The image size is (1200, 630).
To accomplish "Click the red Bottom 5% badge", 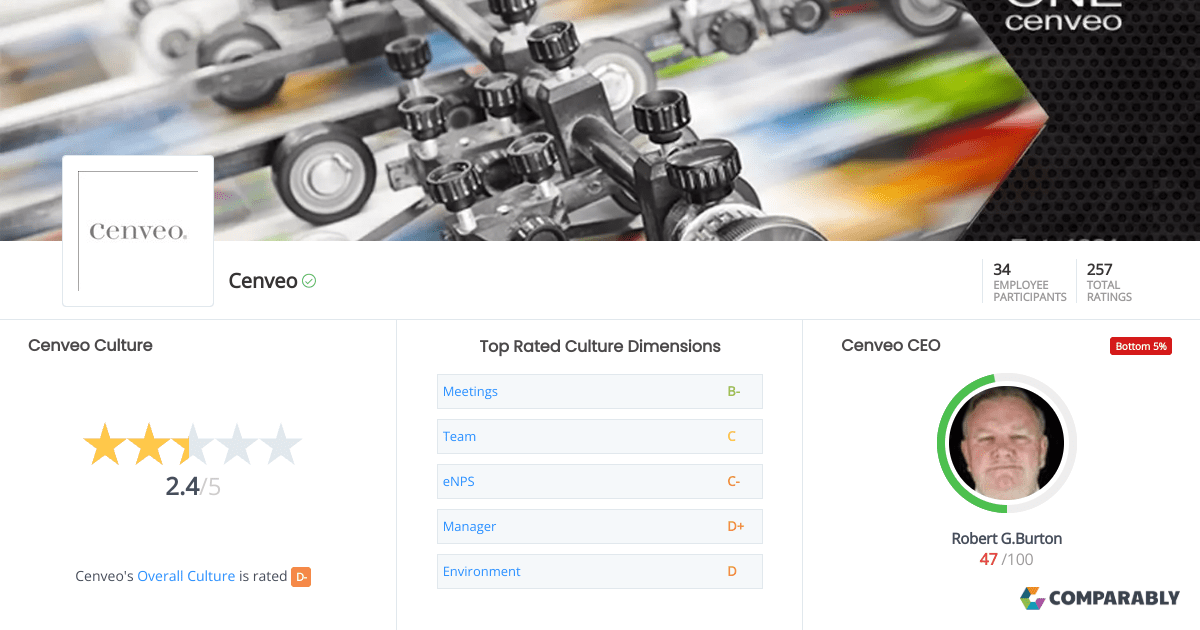I will (1140, 346).
